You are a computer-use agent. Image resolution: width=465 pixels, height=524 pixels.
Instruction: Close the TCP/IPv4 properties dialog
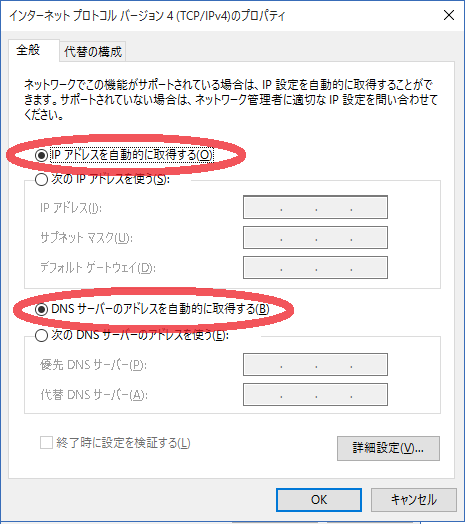[x=449, y=15]
